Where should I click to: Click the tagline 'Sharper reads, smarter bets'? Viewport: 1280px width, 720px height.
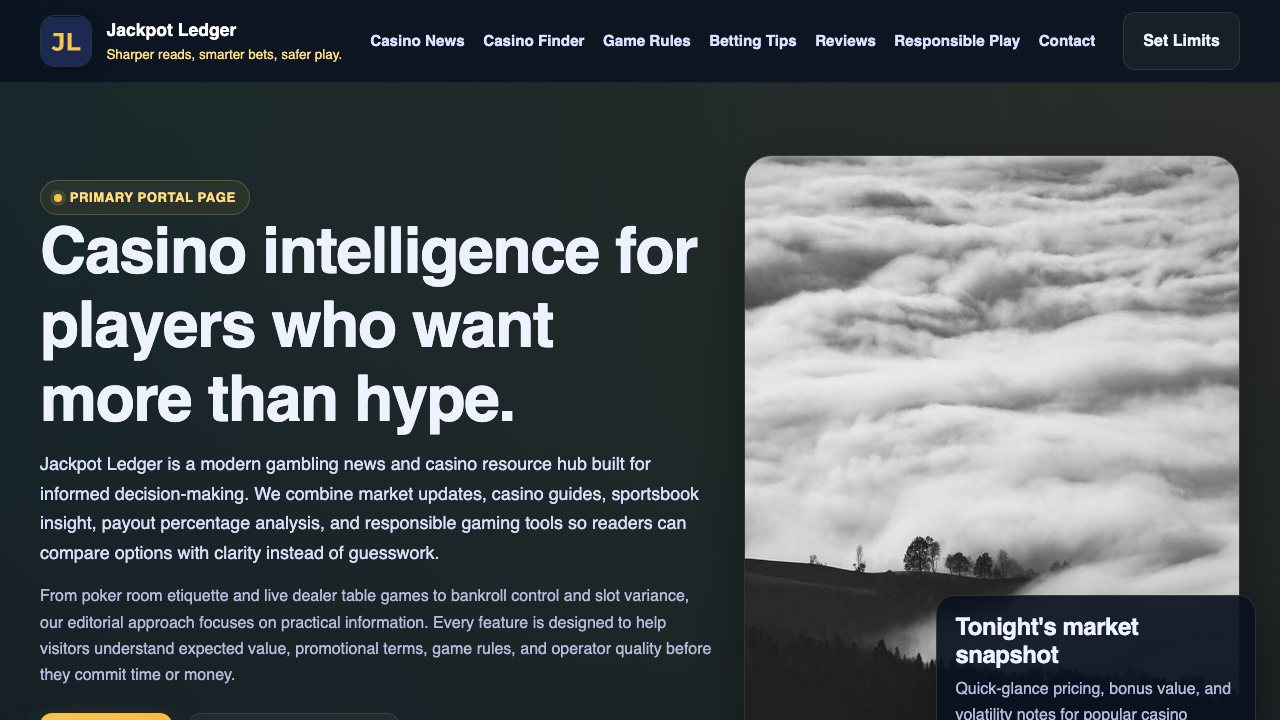click(x=224, y=55)
